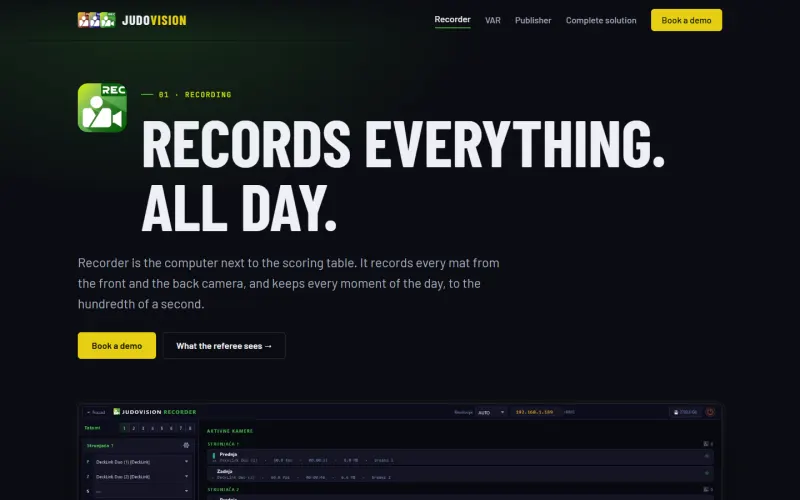
Task: Open Strunjača 1 settings gear icon
Action: 186,445
